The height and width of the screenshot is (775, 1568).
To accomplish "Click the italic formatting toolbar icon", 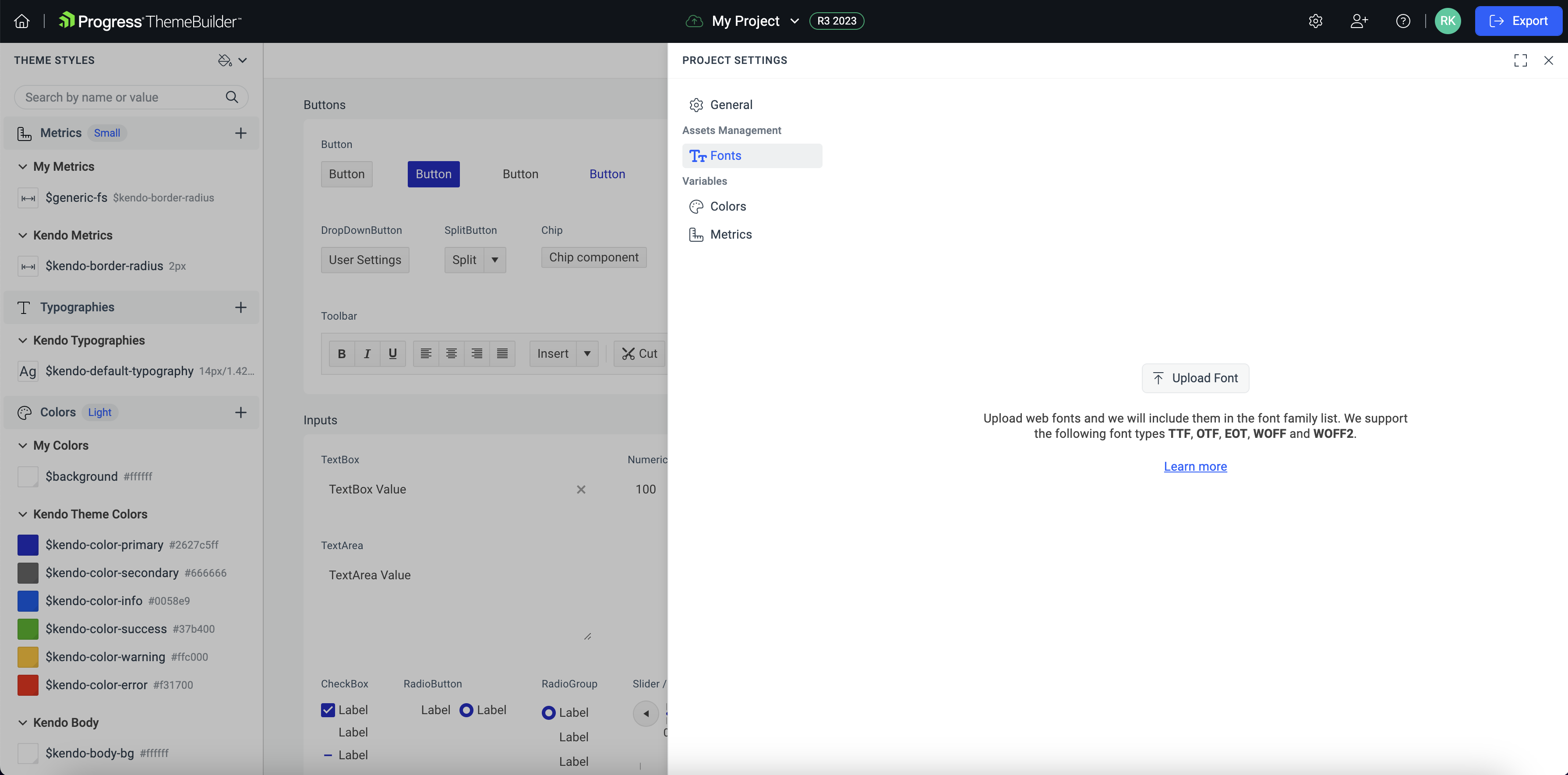I will pyautogui.click(x=367, y=353).
